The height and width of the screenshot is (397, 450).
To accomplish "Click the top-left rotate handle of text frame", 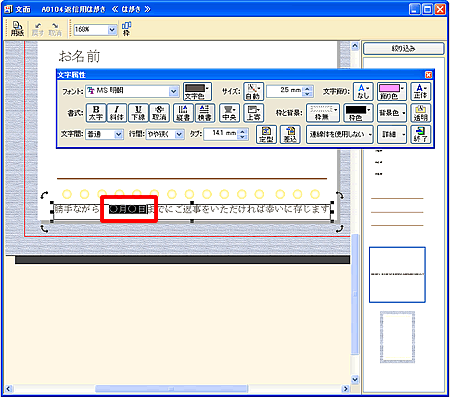I will pos(44,195).
